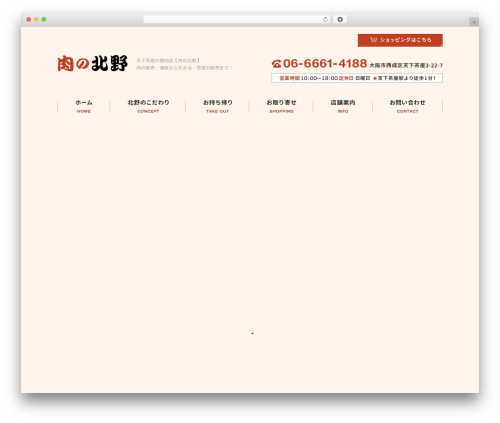The image size is (500, 423).
Task: Click the red shopping button with cart icon
Action: 400,40
